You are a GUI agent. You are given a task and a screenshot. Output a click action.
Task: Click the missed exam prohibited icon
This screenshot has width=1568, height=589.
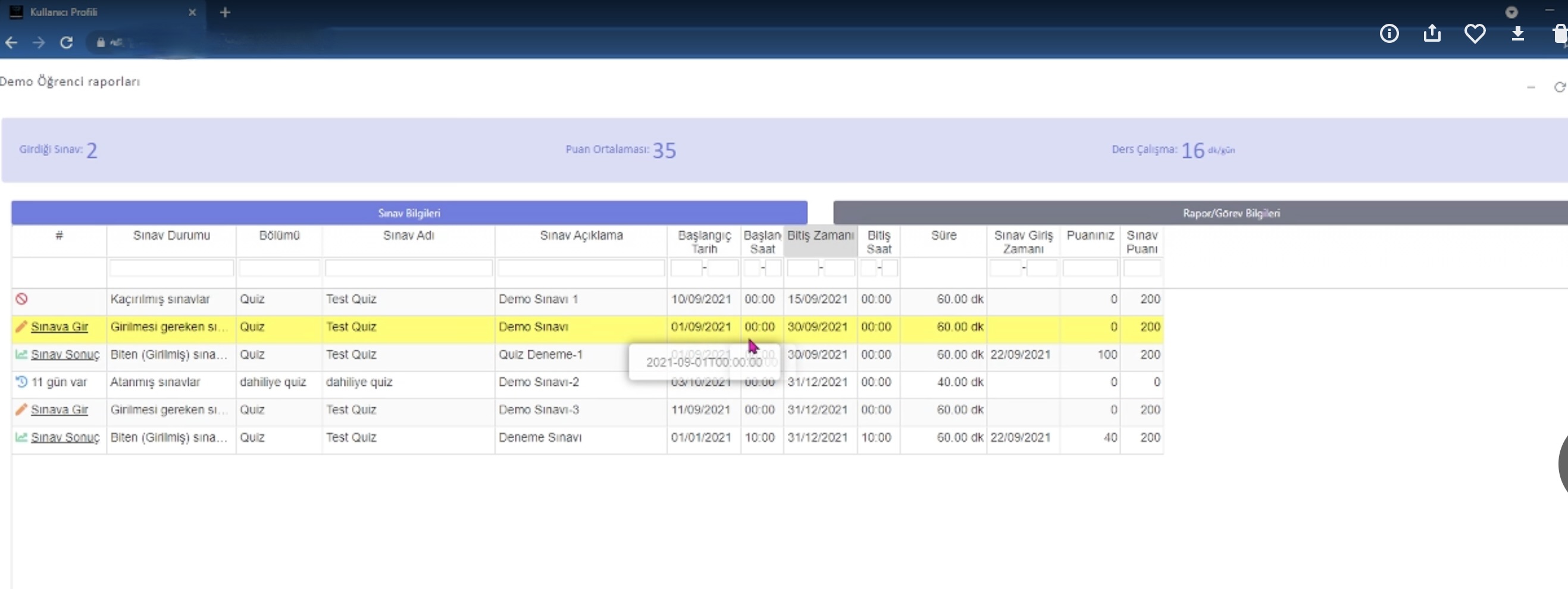(22, 298)
